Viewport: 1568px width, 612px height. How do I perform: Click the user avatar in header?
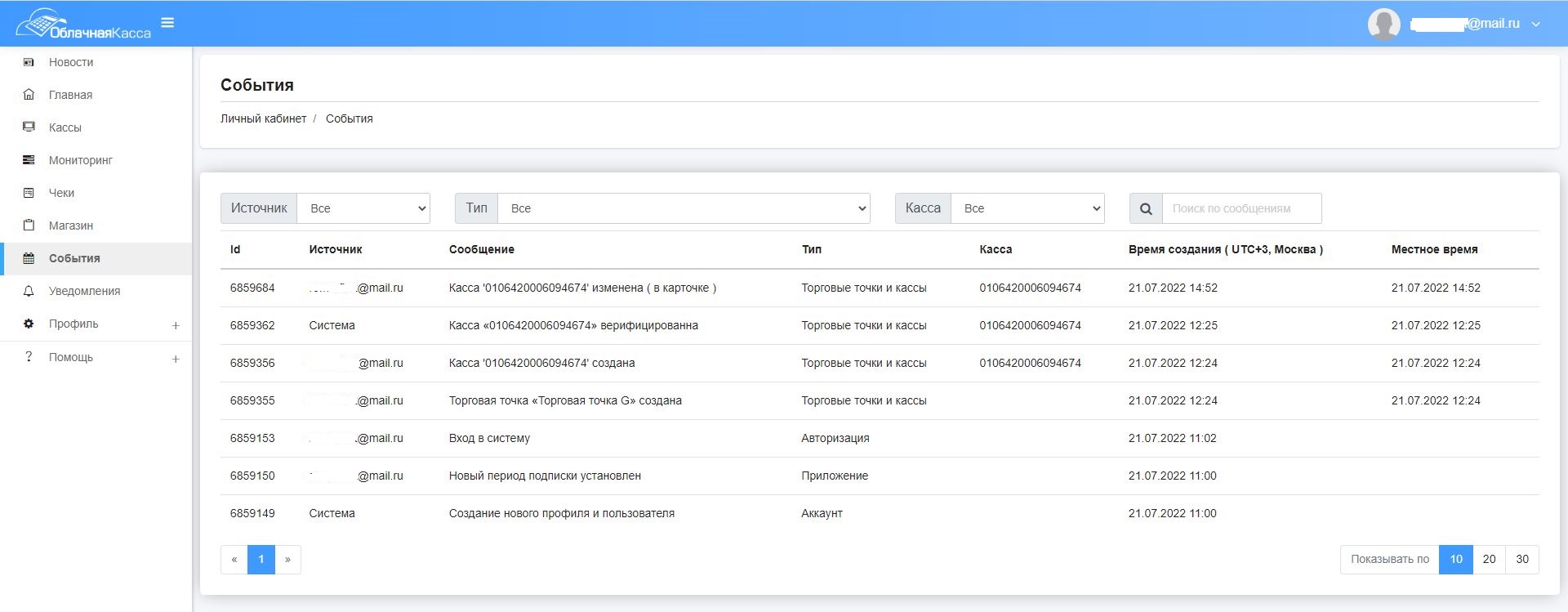(x=1383, y=24)
